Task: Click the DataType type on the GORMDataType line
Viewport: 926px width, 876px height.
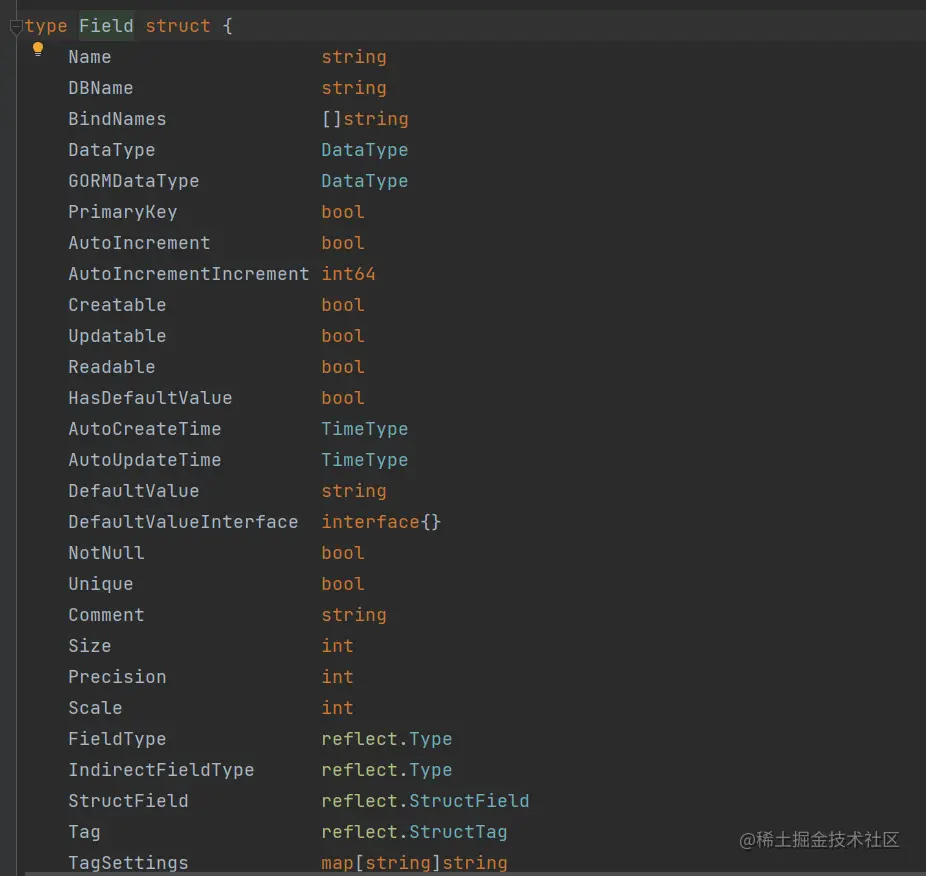Action: click(365, 181)
